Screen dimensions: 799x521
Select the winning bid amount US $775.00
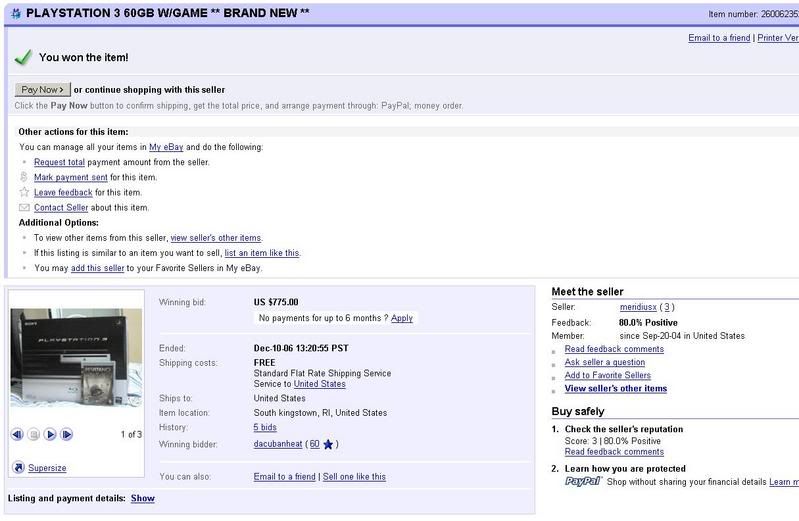276,302
